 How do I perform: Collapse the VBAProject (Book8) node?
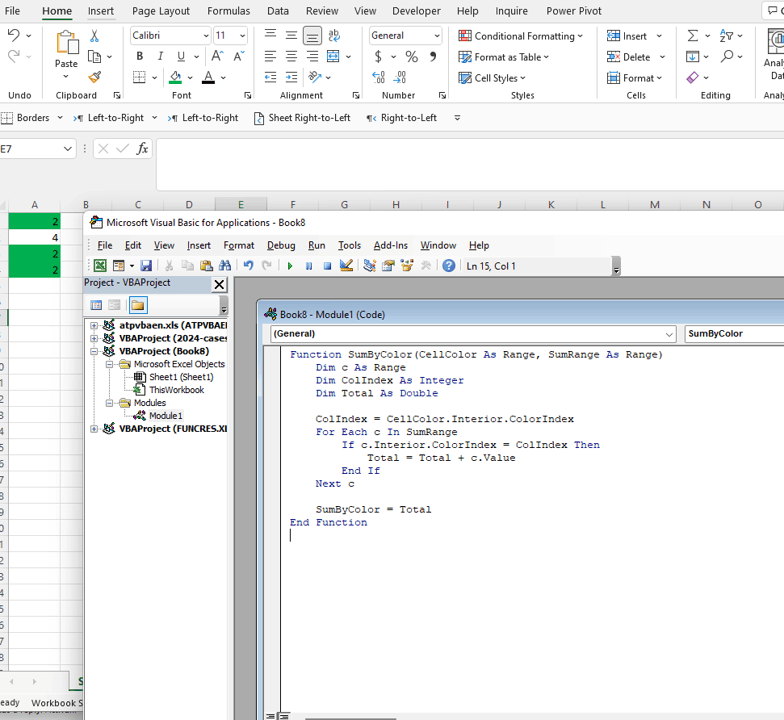[x=94, y=352]
